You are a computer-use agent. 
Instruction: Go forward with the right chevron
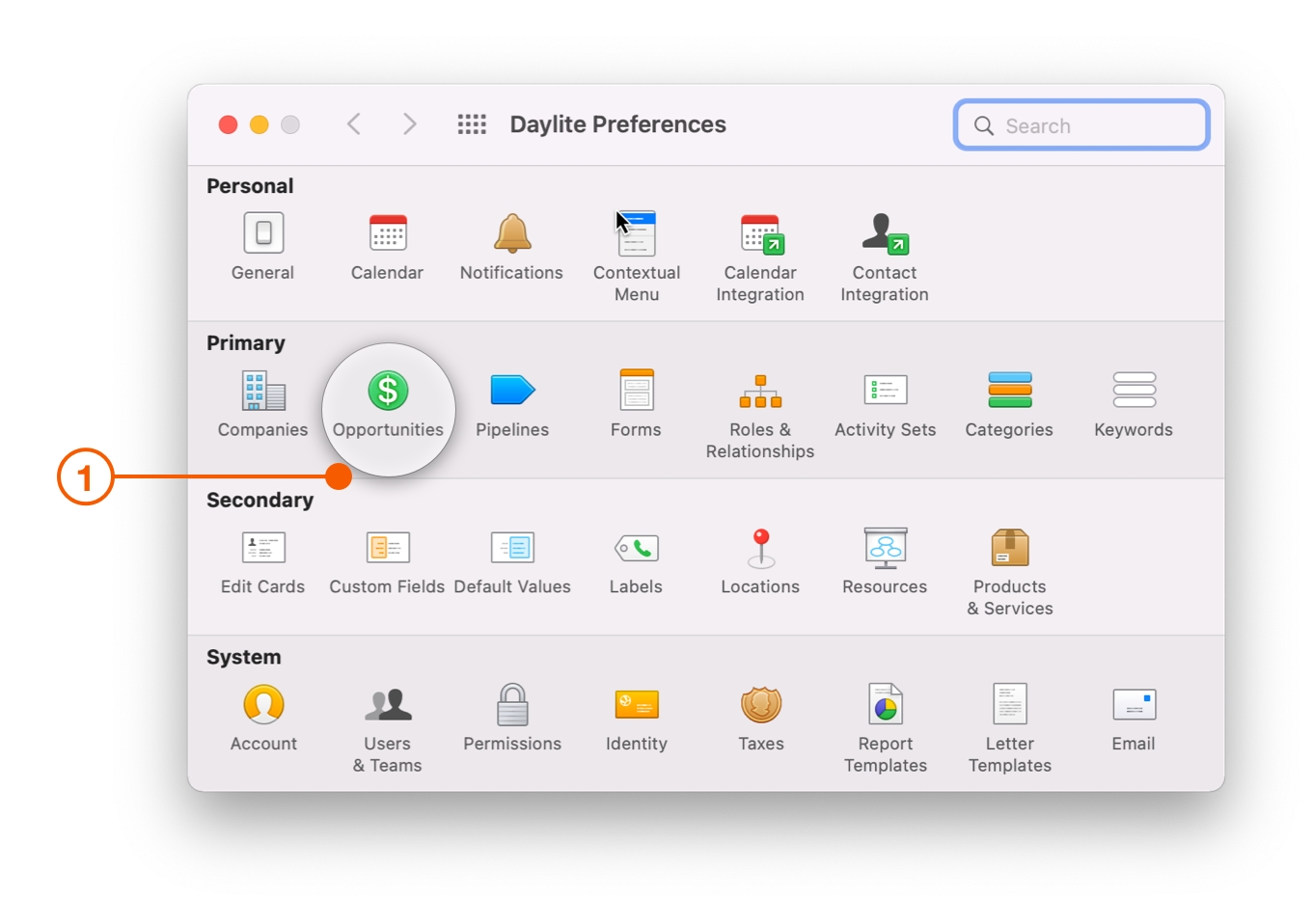(x=410, y=124)
